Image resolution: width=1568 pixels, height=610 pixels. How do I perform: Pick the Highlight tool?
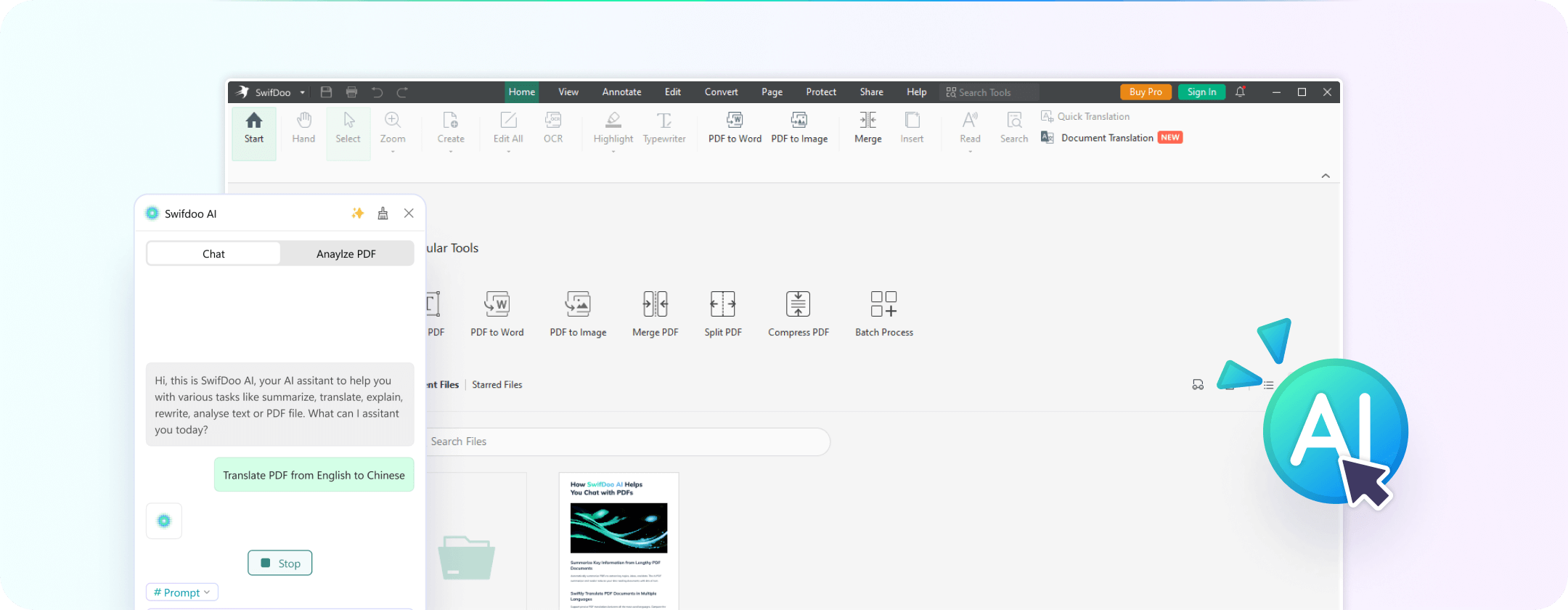(613, 129)
